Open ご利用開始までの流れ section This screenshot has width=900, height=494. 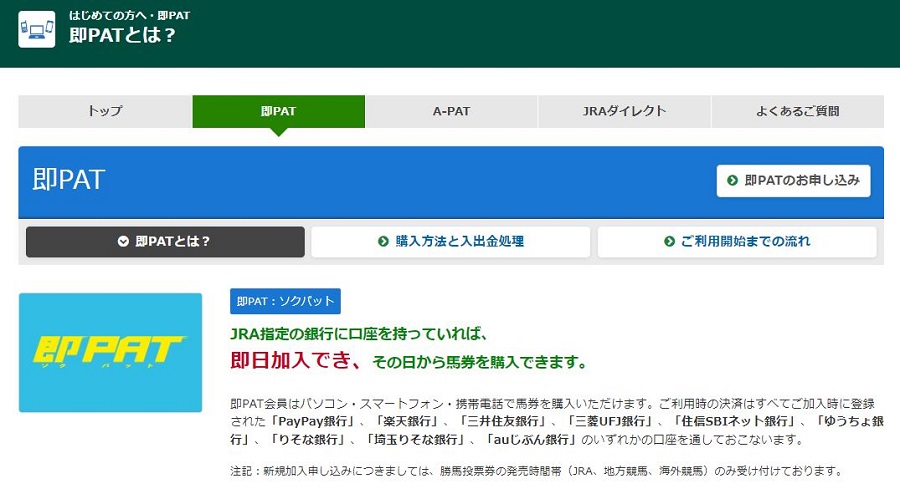[x=737, y=242]
